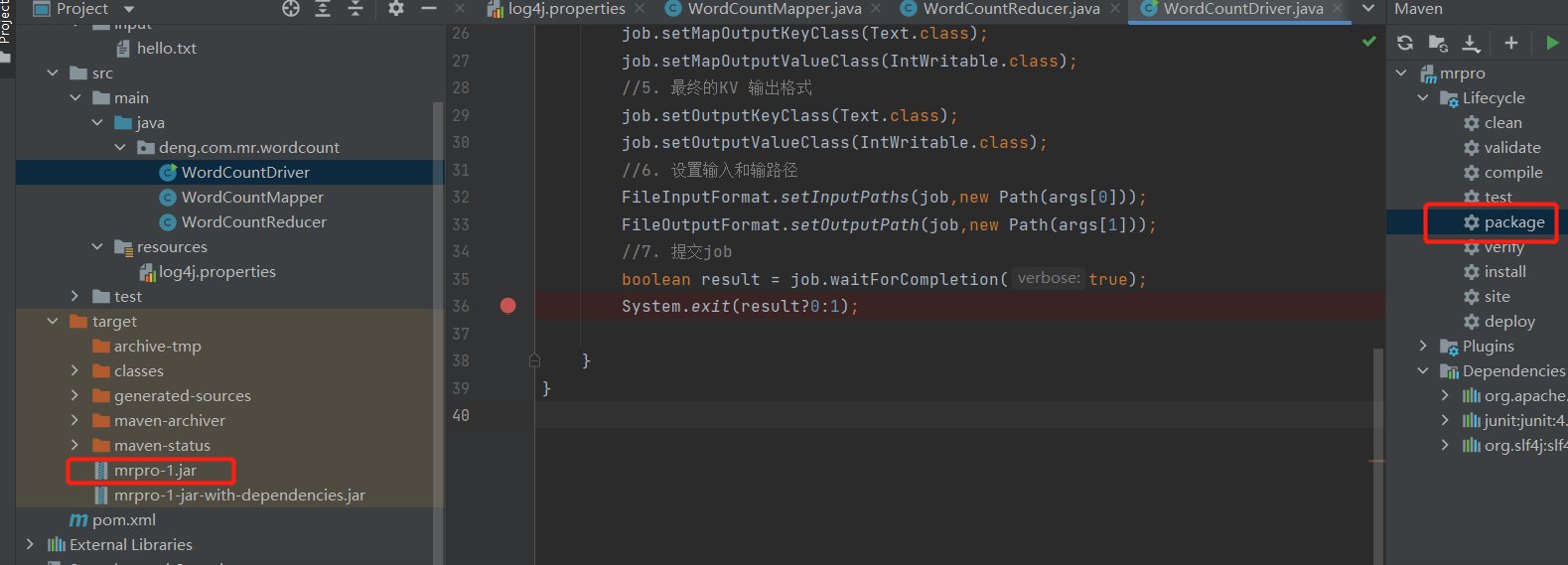Viewport: 1568px width, 565px height.
Task: Click the Project tool window side tab
Action: 5,32
